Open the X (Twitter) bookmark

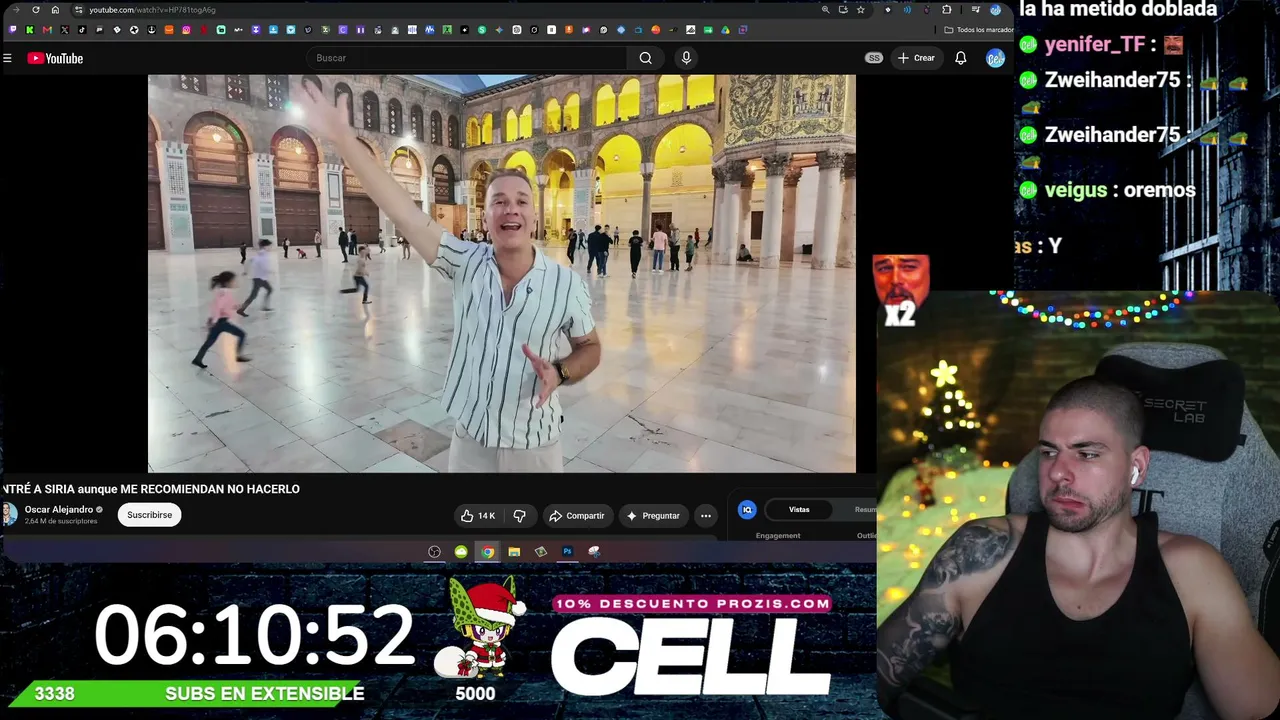point(64,30)
